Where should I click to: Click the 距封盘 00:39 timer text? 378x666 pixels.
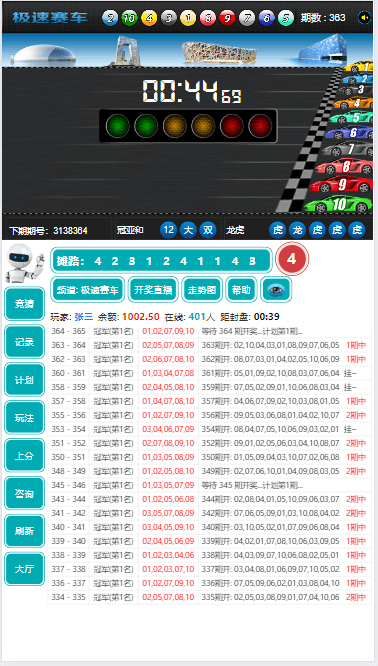pyautogui.click(x=250, y=316)
